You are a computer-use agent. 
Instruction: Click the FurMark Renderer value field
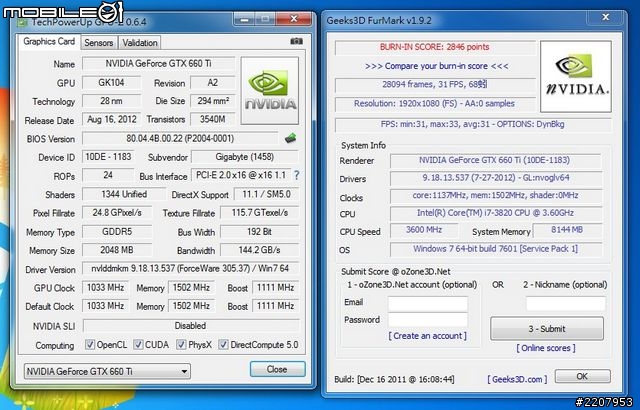pyautogui.click(x=495, y=160)
